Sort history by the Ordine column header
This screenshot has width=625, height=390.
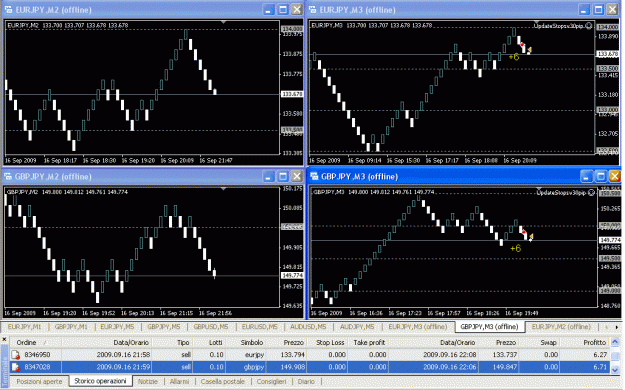(35, 343)
